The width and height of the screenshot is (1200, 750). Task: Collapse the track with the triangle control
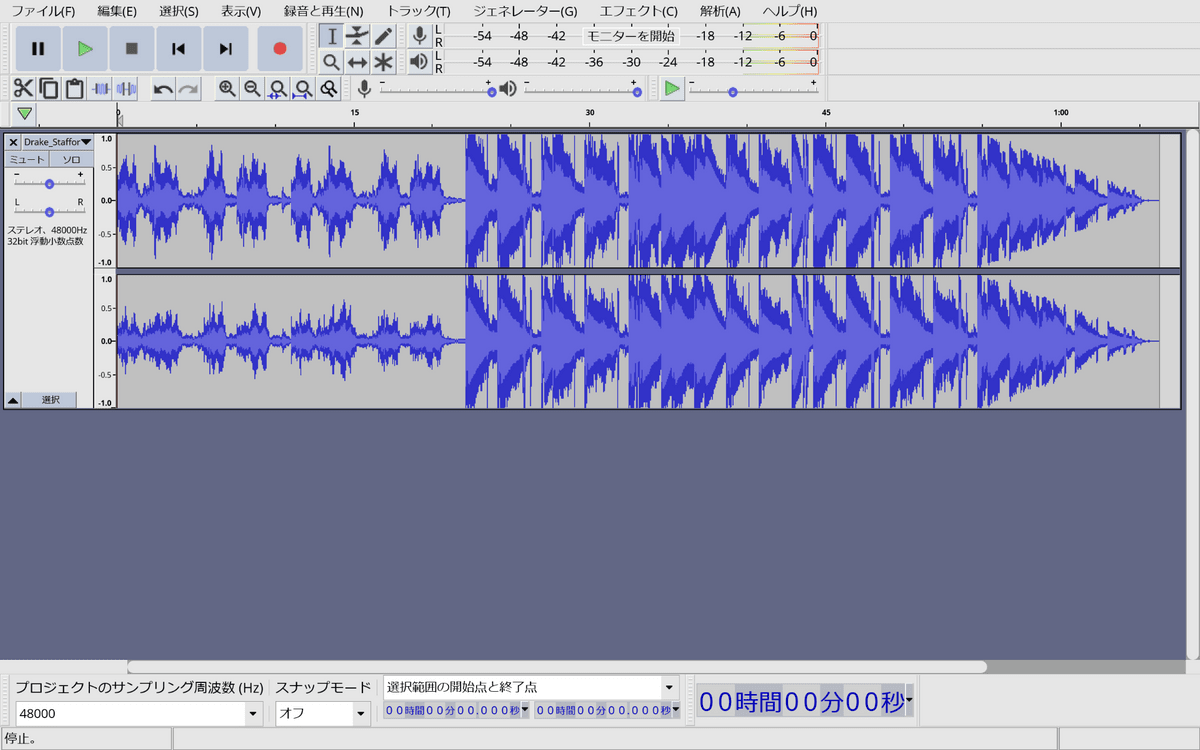click(x=14, y=399)
